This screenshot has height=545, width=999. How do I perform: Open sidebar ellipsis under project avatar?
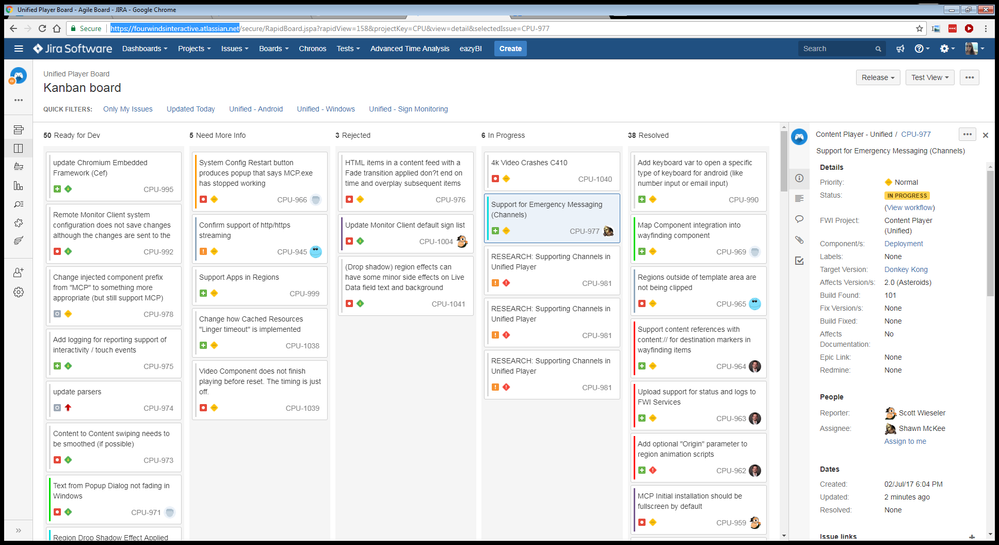(18, 100)
